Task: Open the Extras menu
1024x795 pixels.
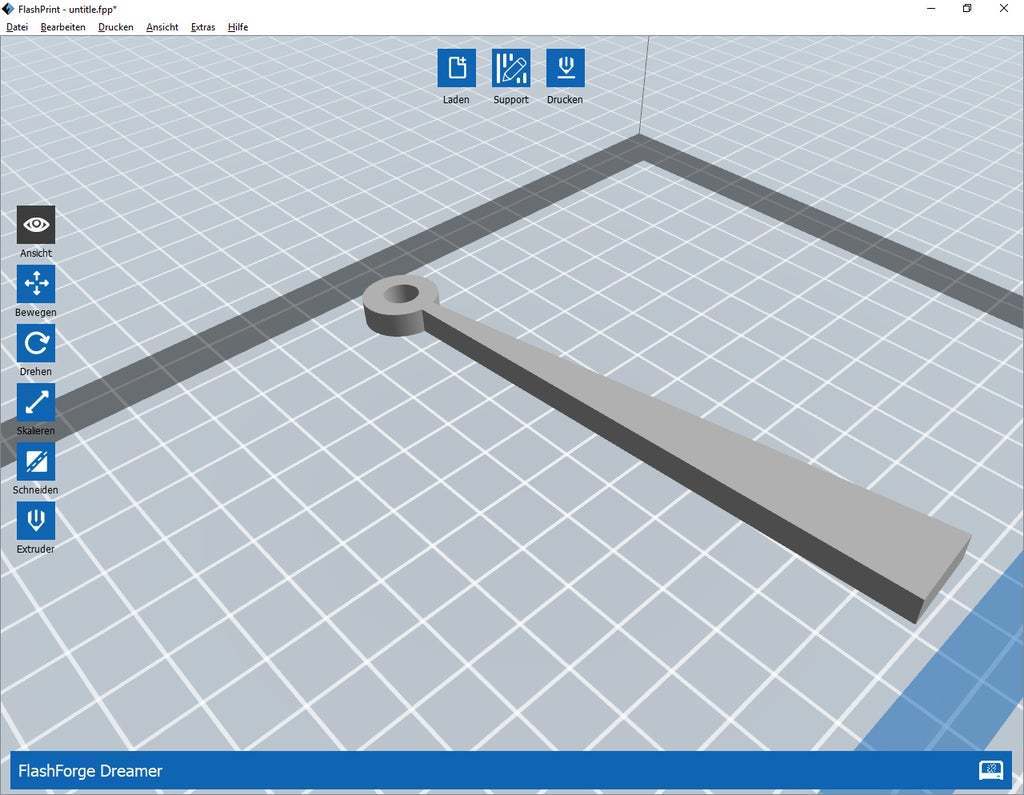Action: (x=203, y=27)
